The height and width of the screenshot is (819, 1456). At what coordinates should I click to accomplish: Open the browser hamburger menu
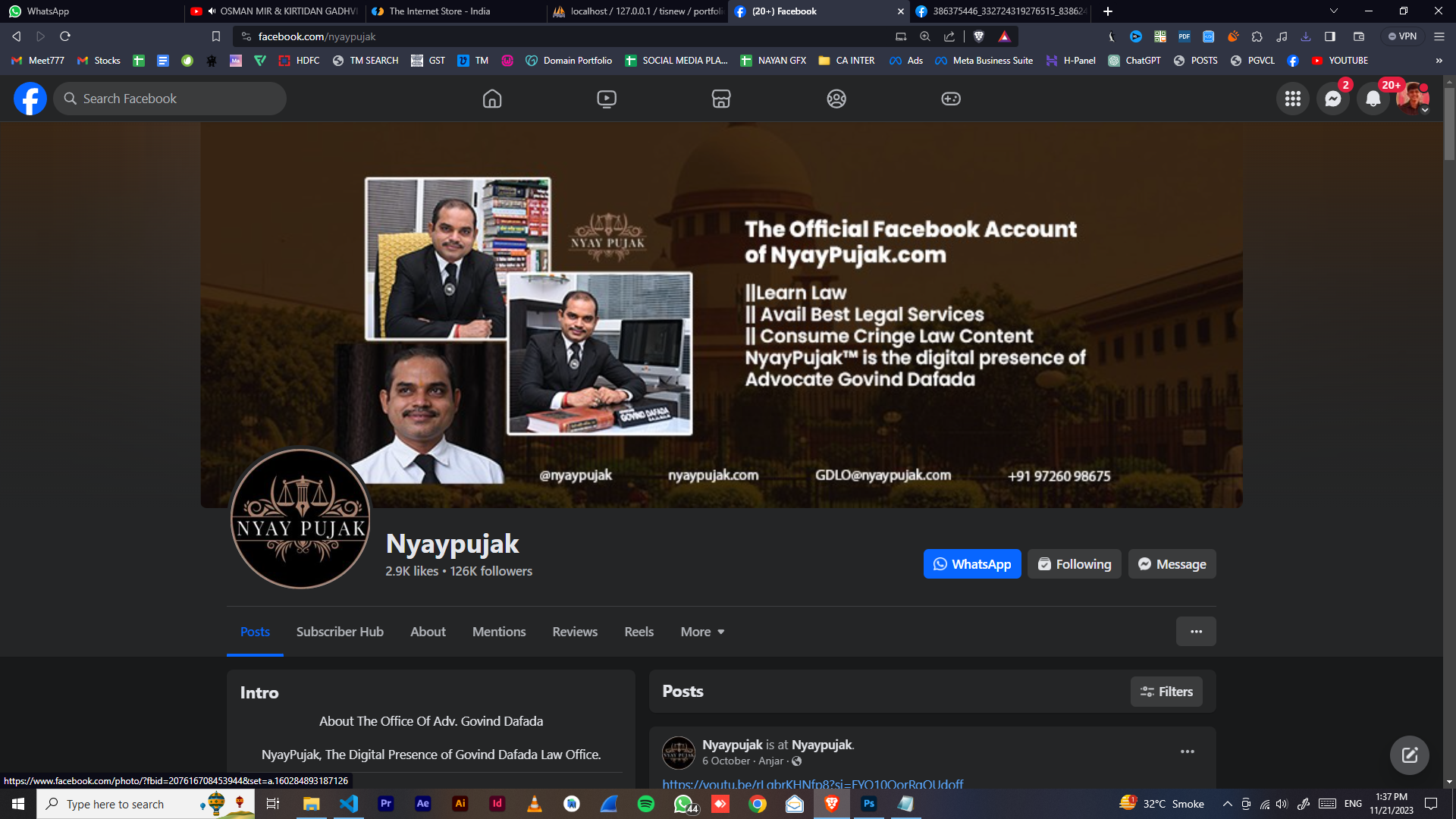coord(1439,36)
